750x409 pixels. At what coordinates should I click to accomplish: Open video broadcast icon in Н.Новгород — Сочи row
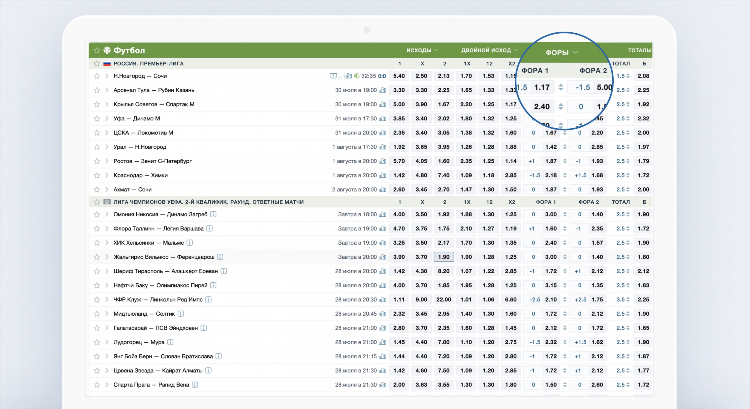(x=333, y=76)
